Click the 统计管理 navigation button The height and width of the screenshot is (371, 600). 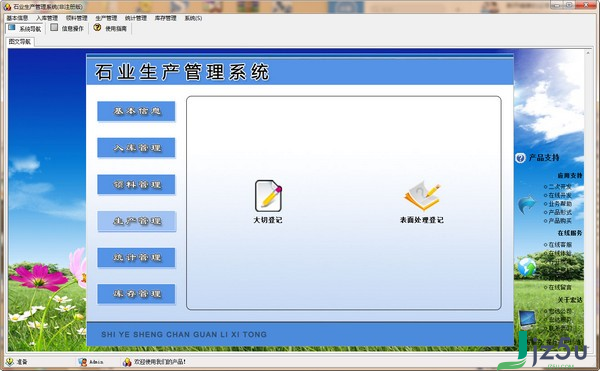tap(137, 257)
